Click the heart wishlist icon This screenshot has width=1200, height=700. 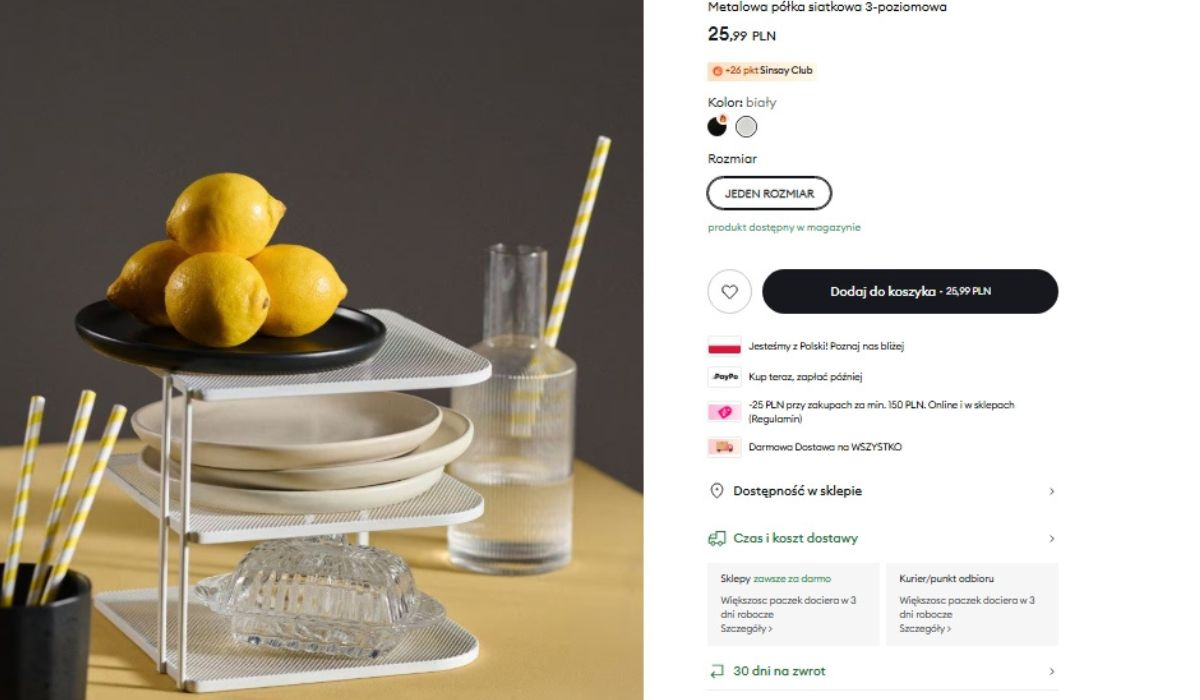tap(729, 291)
